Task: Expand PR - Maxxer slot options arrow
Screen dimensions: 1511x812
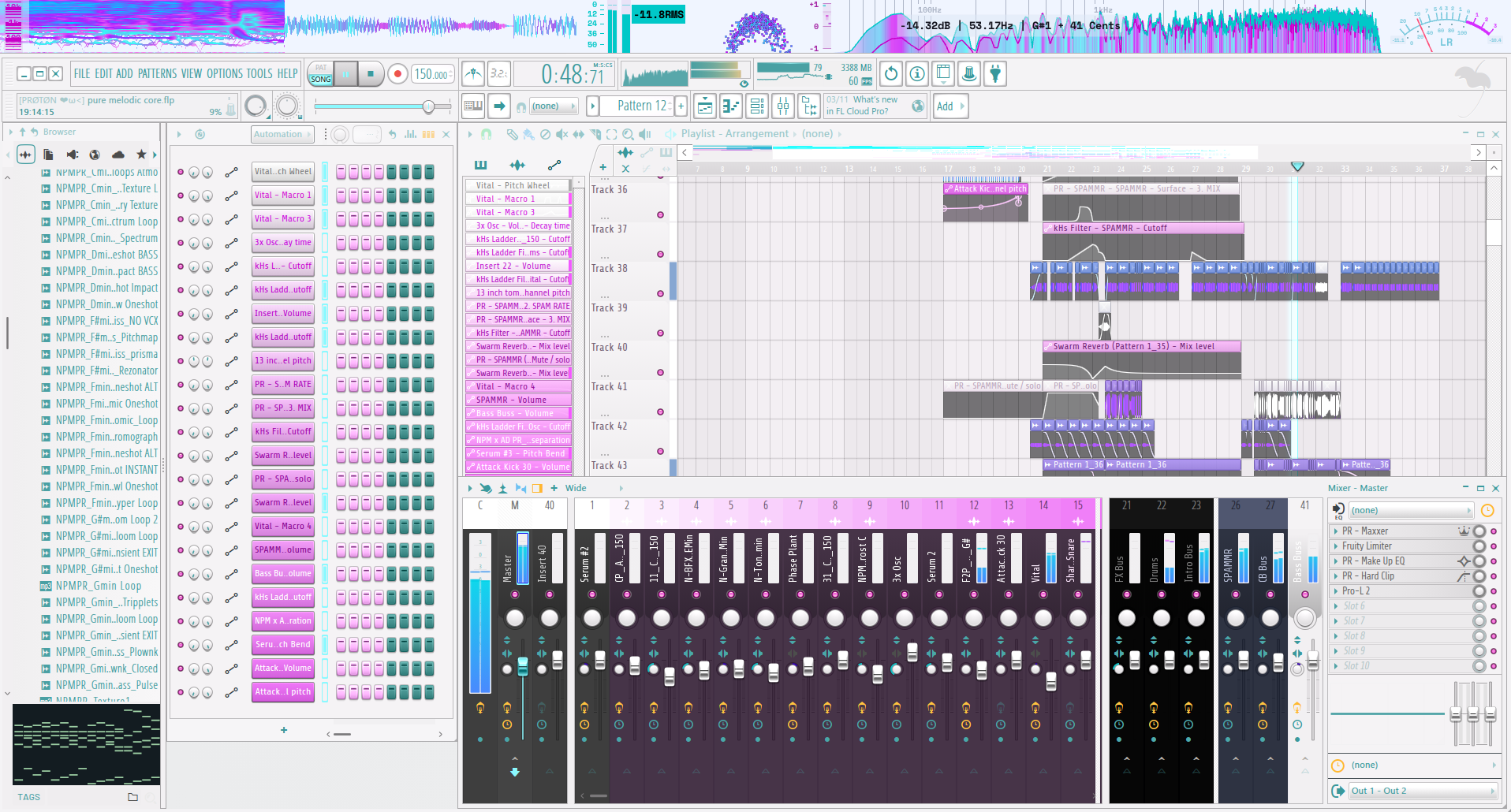Action: [x=1335, y=531]
